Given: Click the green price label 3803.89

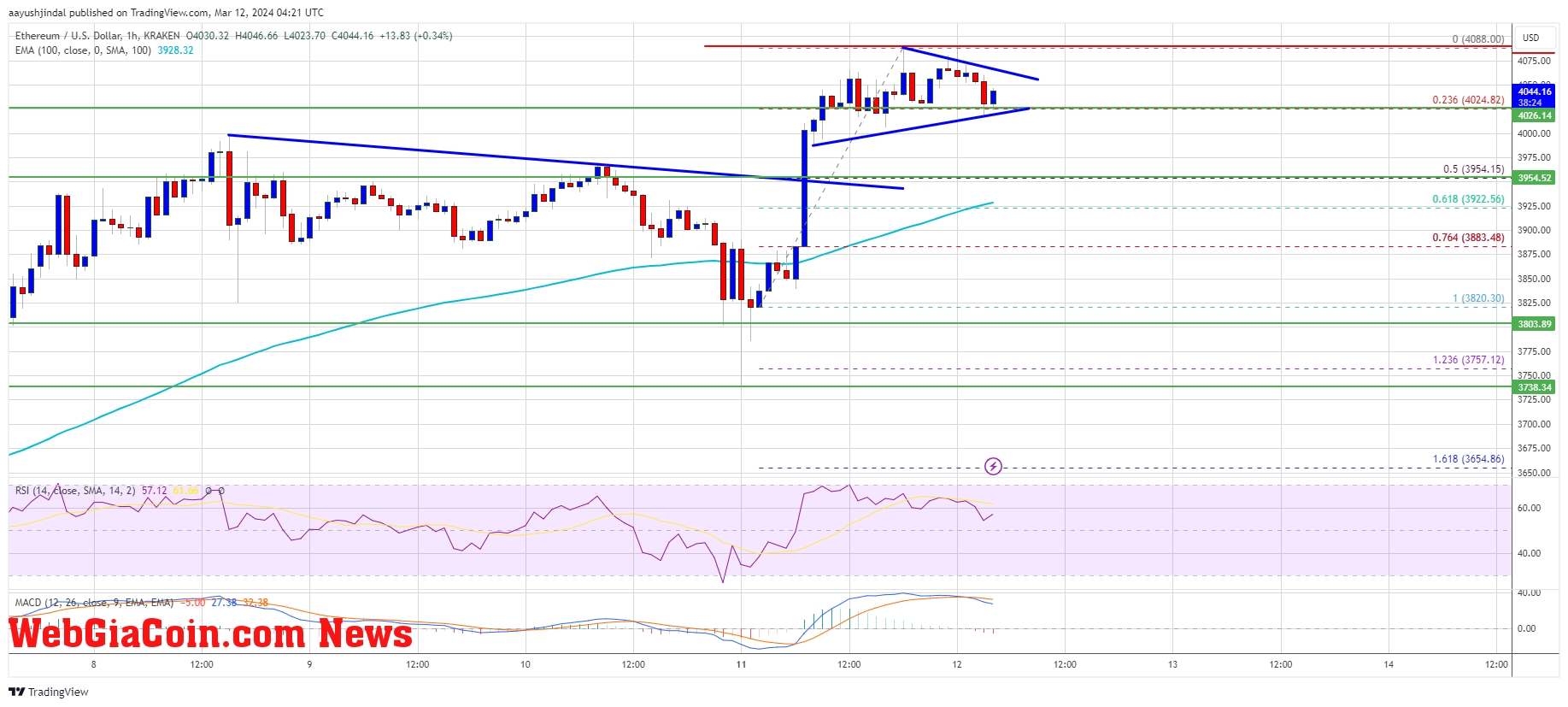Looking at the screenshot, I should [x=1534, y=324].
